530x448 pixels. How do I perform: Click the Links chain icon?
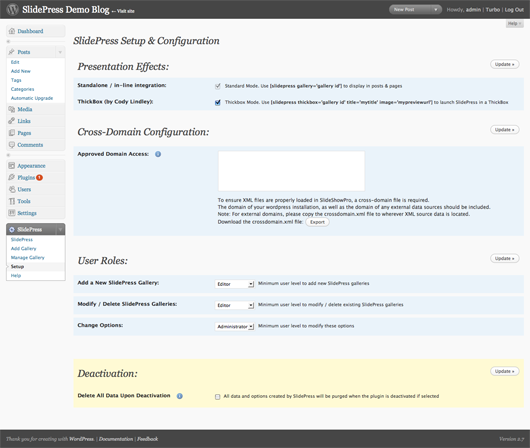click(12, 121)
